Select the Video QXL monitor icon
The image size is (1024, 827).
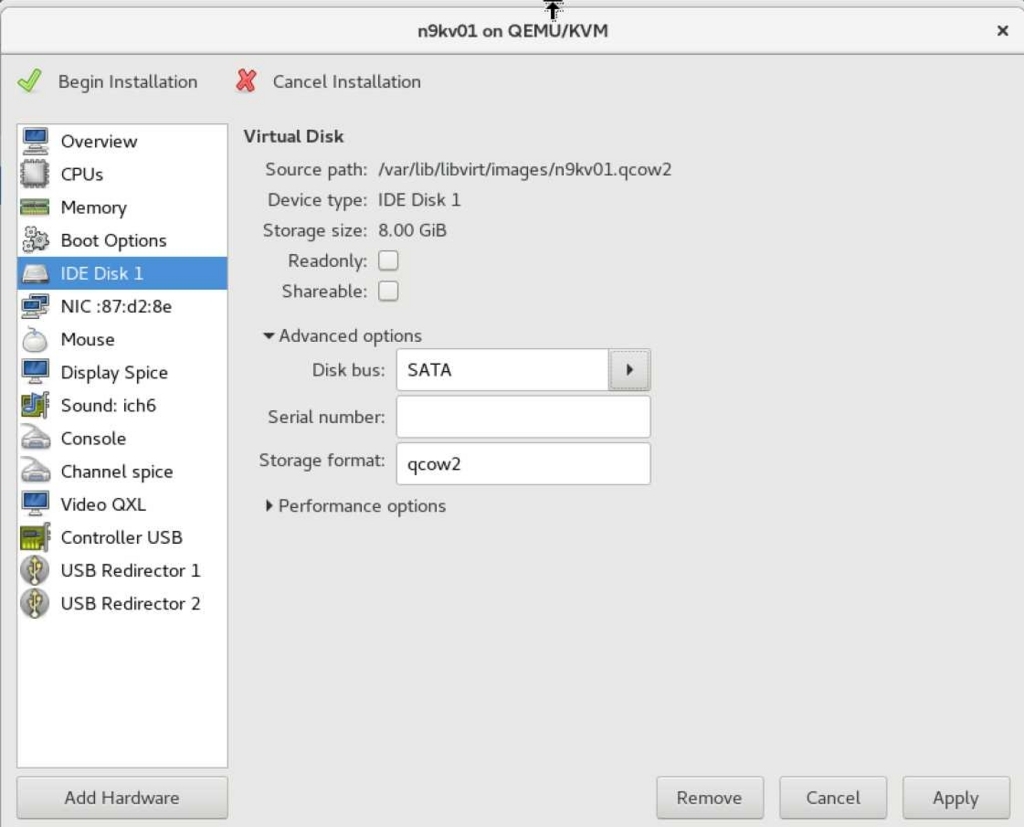(35, 504)
